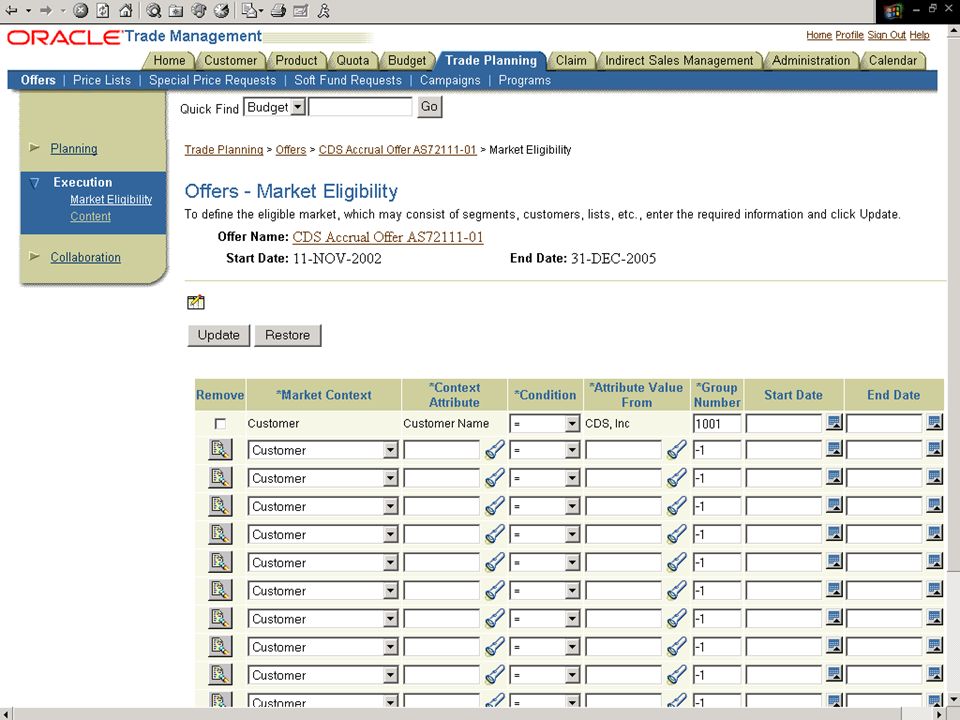This screenshot has width=960, height=720.
Task: Open the Indirect Sales Management tab
Action: point(679,61)
